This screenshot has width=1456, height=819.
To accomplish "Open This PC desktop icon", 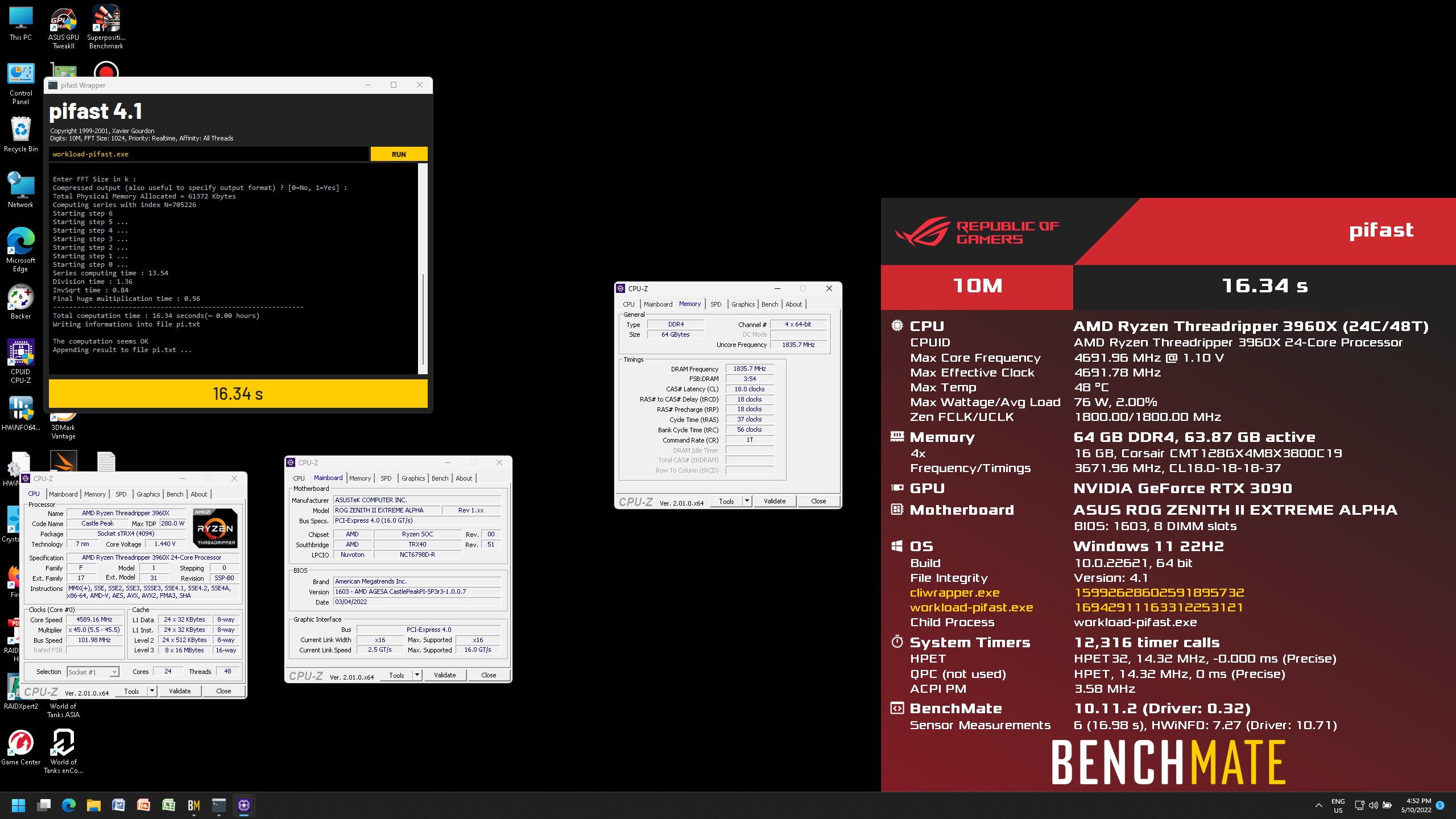I will click(x=20, y=24).
